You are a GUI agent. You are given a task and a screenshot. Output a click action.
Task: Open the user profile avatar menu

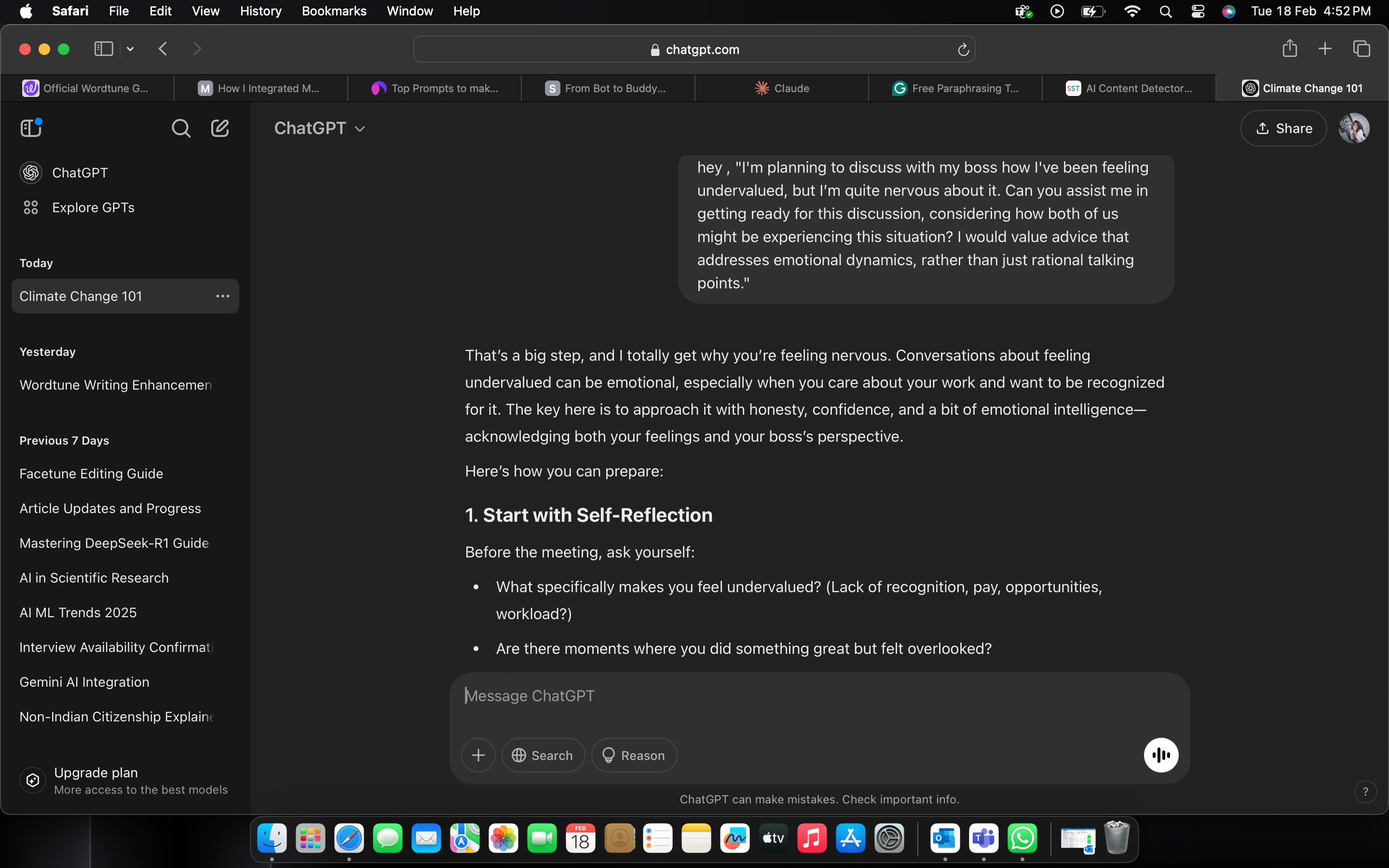[x=1354, y=128]
